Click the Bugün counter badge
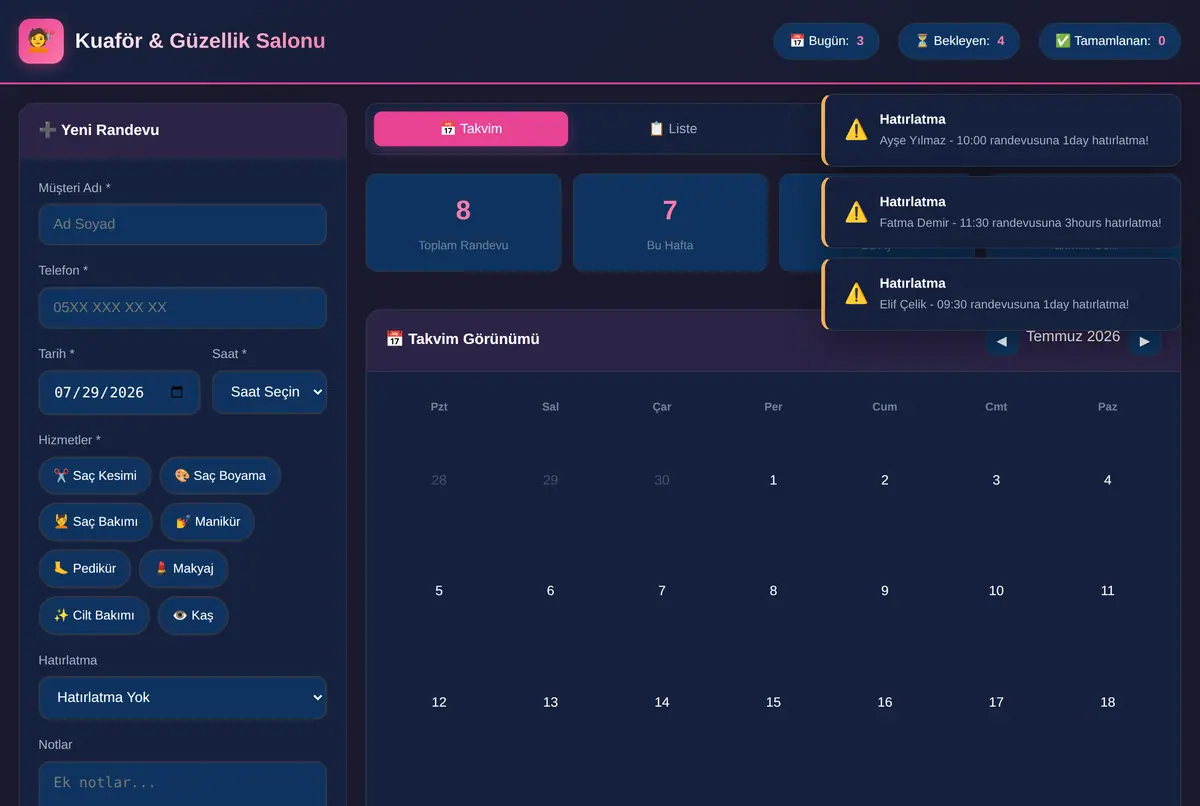Viewport: 1200px width, 806px height. pos(826,41)
